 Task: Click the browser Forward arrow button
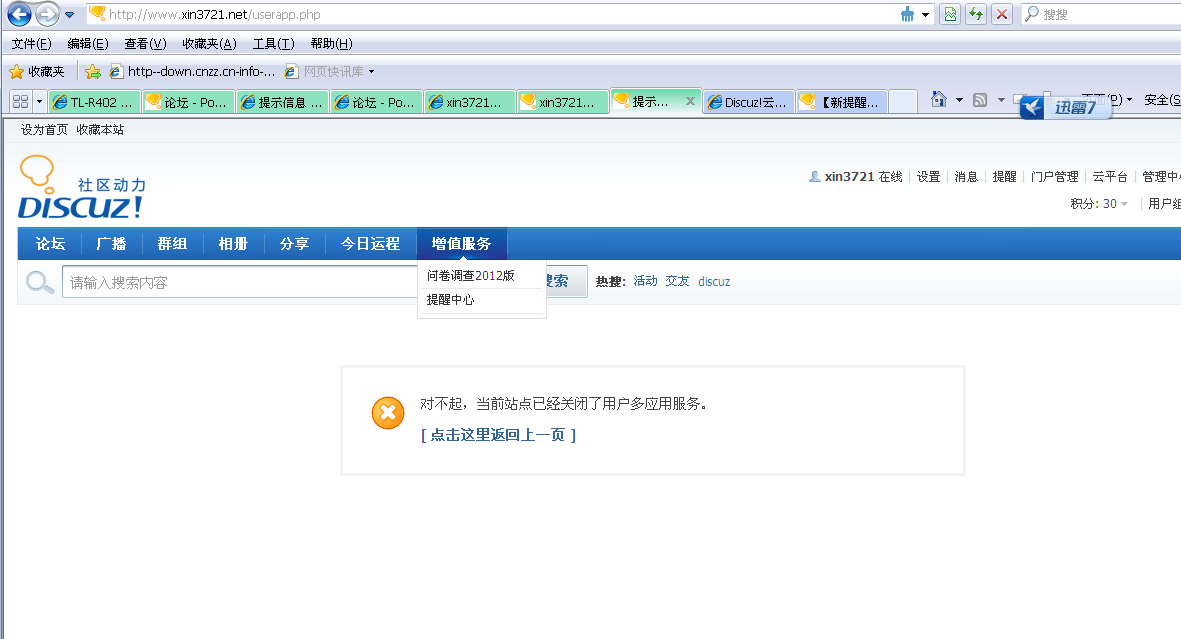pos(47,14)
